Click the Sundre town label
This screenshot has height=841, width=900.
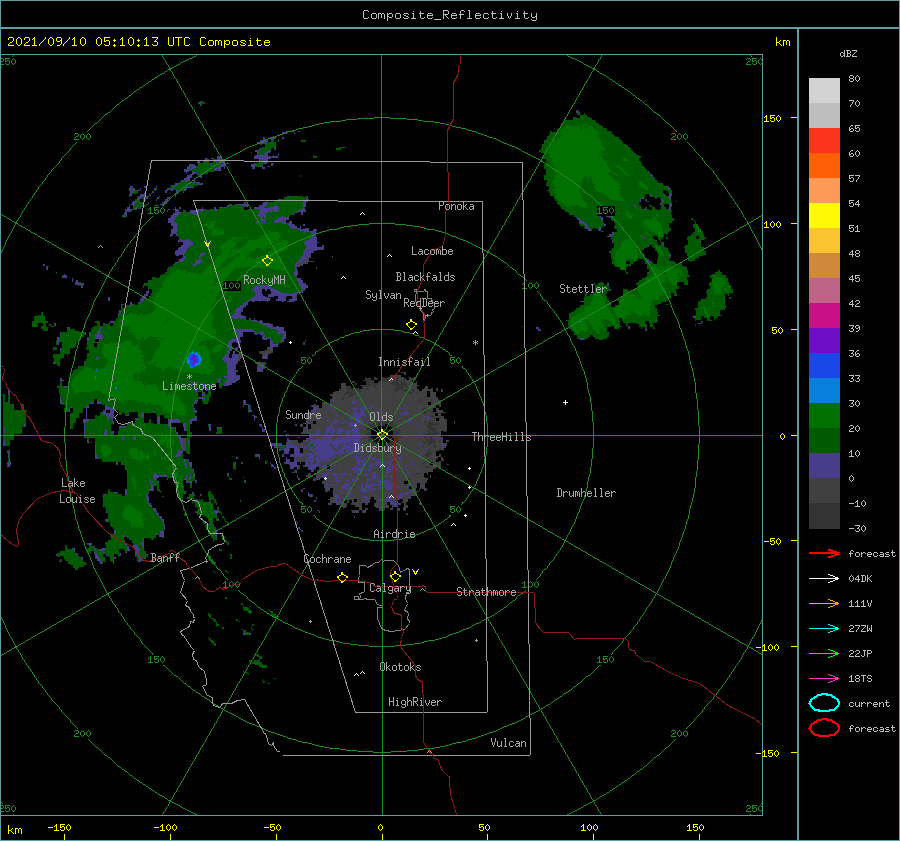pyautogui.click(x=303, y=415)
